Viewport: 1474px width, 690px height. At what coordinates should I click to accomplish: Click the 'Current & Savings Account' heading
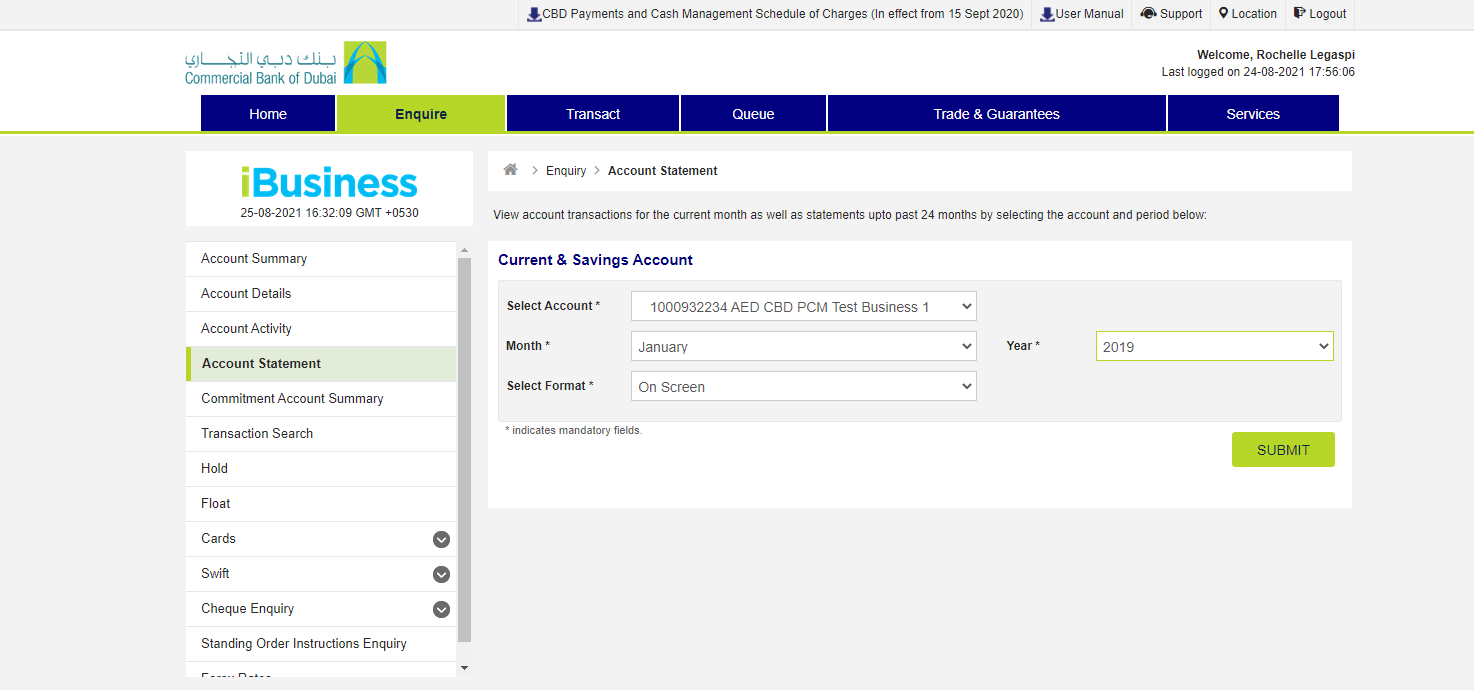596,260
